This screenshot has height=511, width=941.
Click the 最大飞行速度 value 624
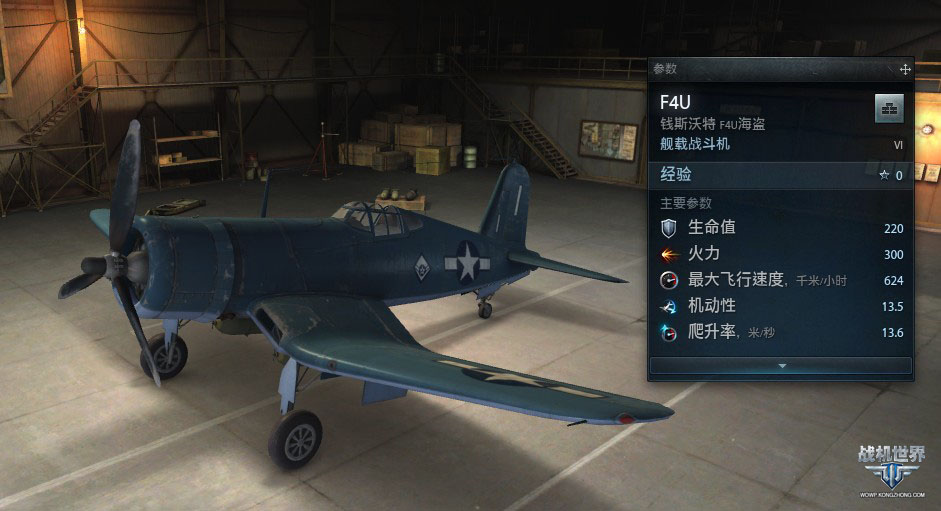pos(894,280)
